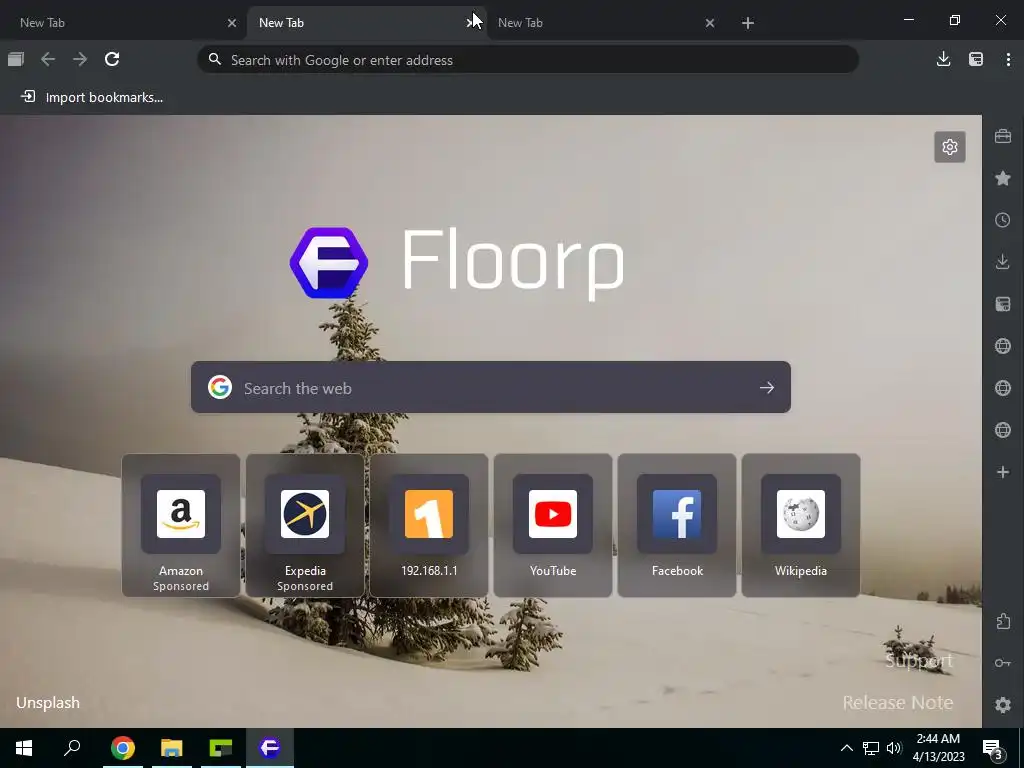Open File Explorer from the taskbar
1024x768 pixels.
tap(172, 748)
